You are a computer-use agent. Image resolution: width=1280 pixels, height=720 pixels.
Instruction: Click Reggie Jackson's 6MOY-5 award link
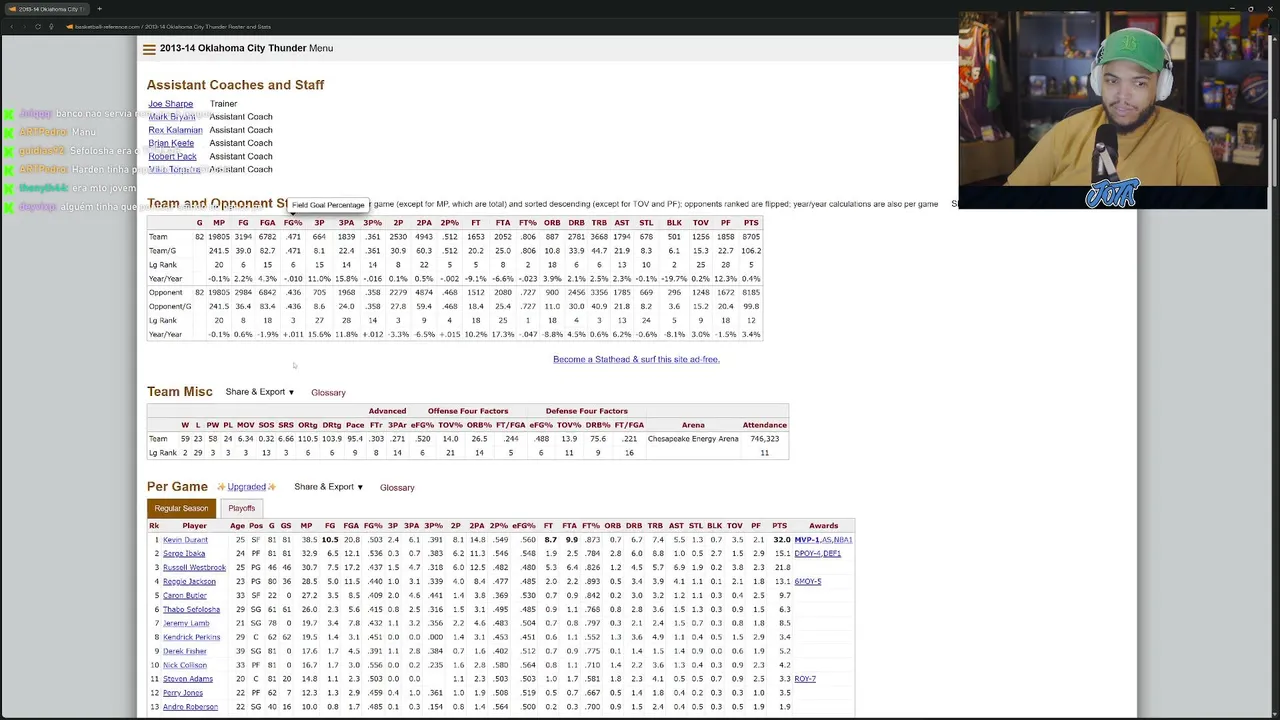pyautogui.click(x=808, y=581)
